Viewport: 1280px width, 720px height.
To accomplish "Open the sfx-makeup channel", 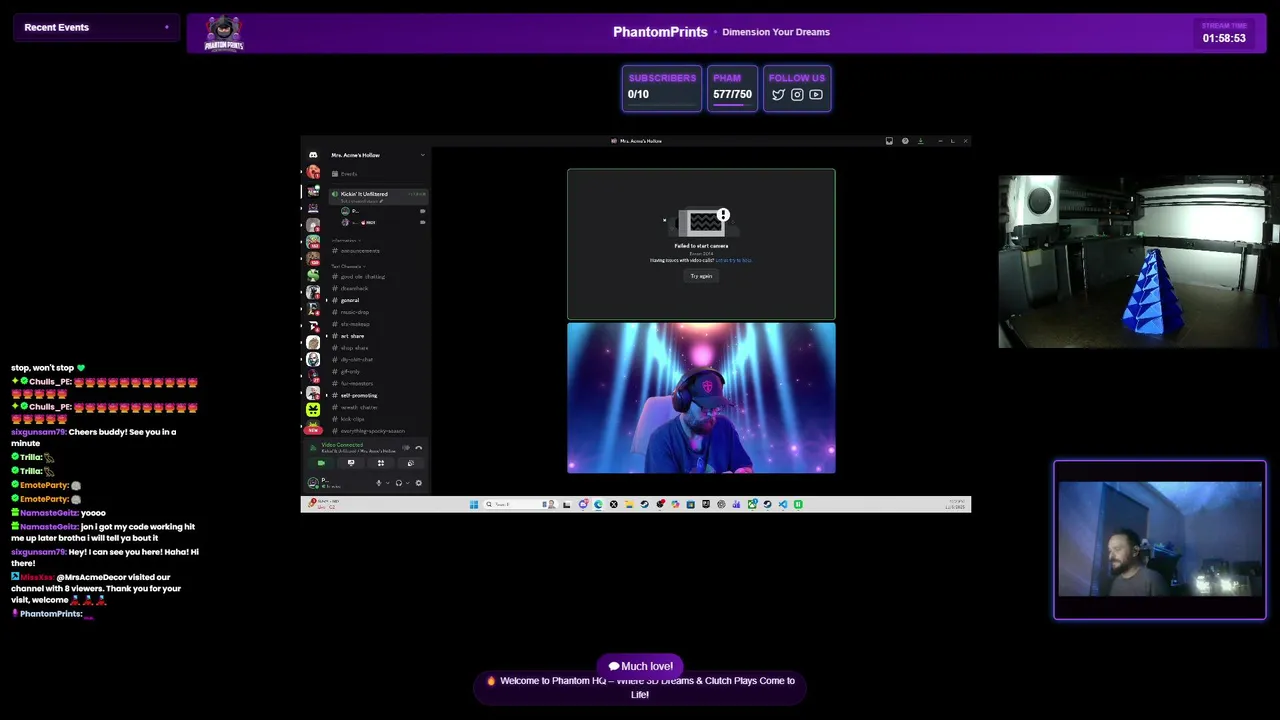I will [x=378, y=324].
